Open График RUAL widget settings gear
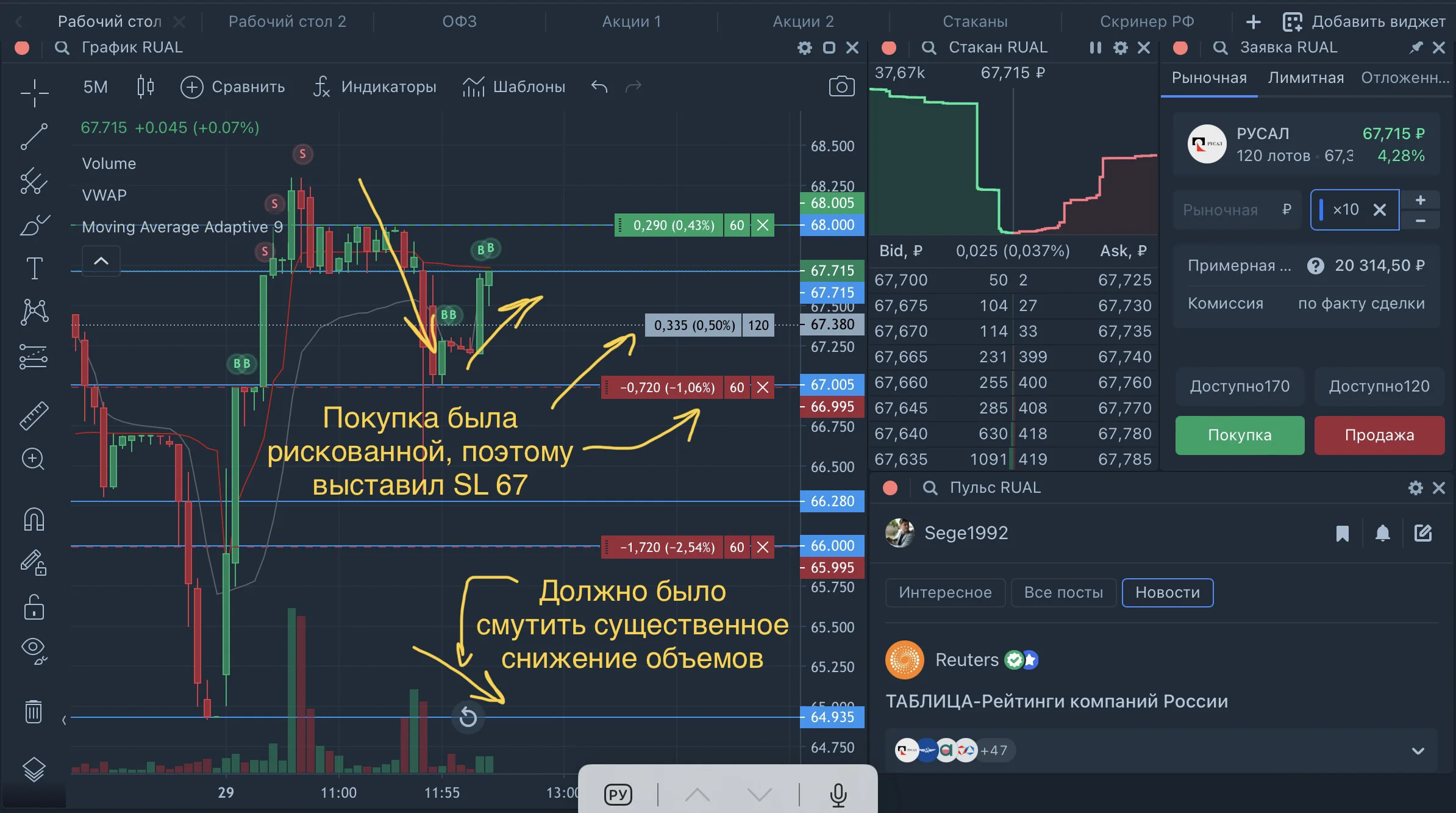 tap(805, 48)
